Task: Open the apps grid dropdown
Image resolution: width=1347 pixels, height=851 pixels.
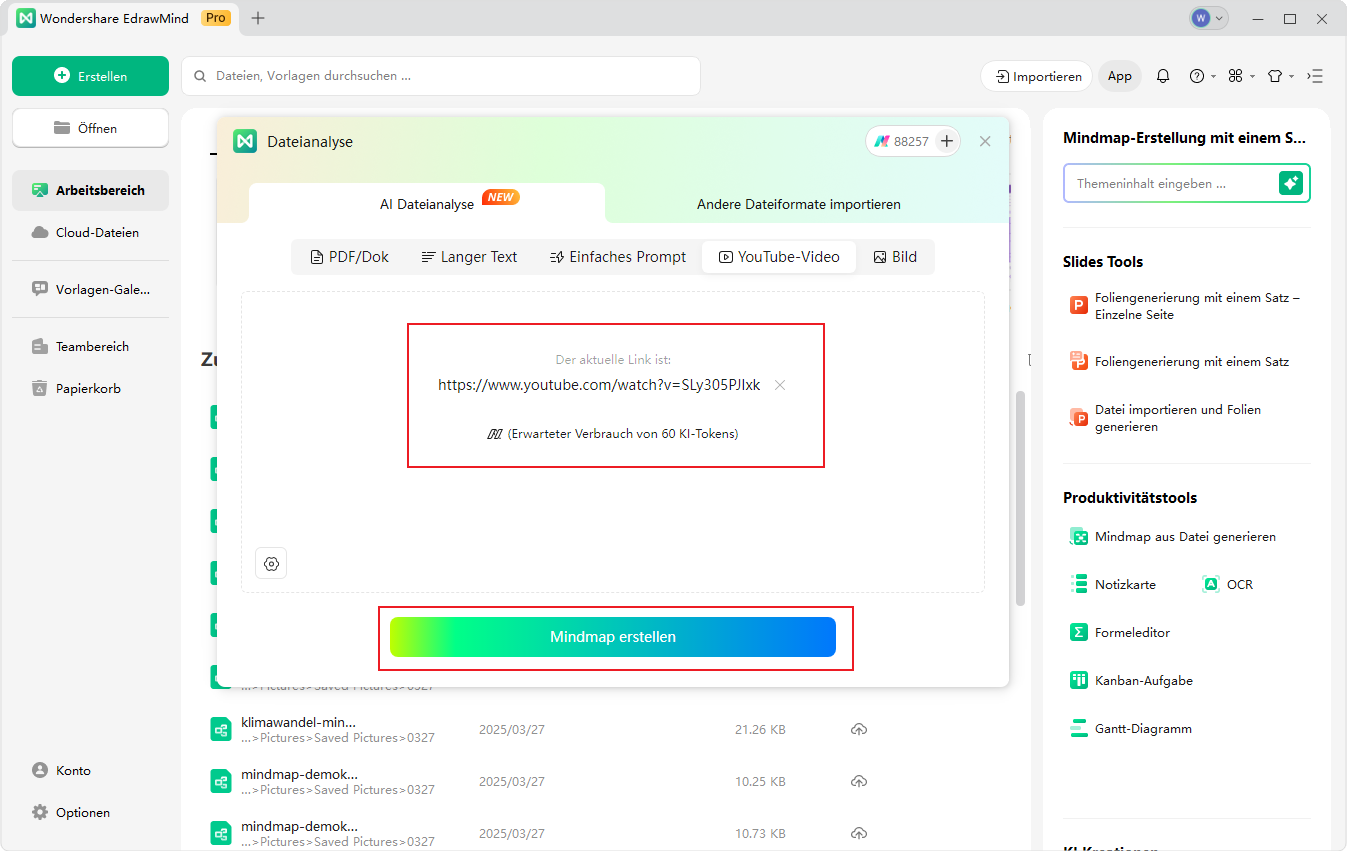Action: tap(1240, 76)
